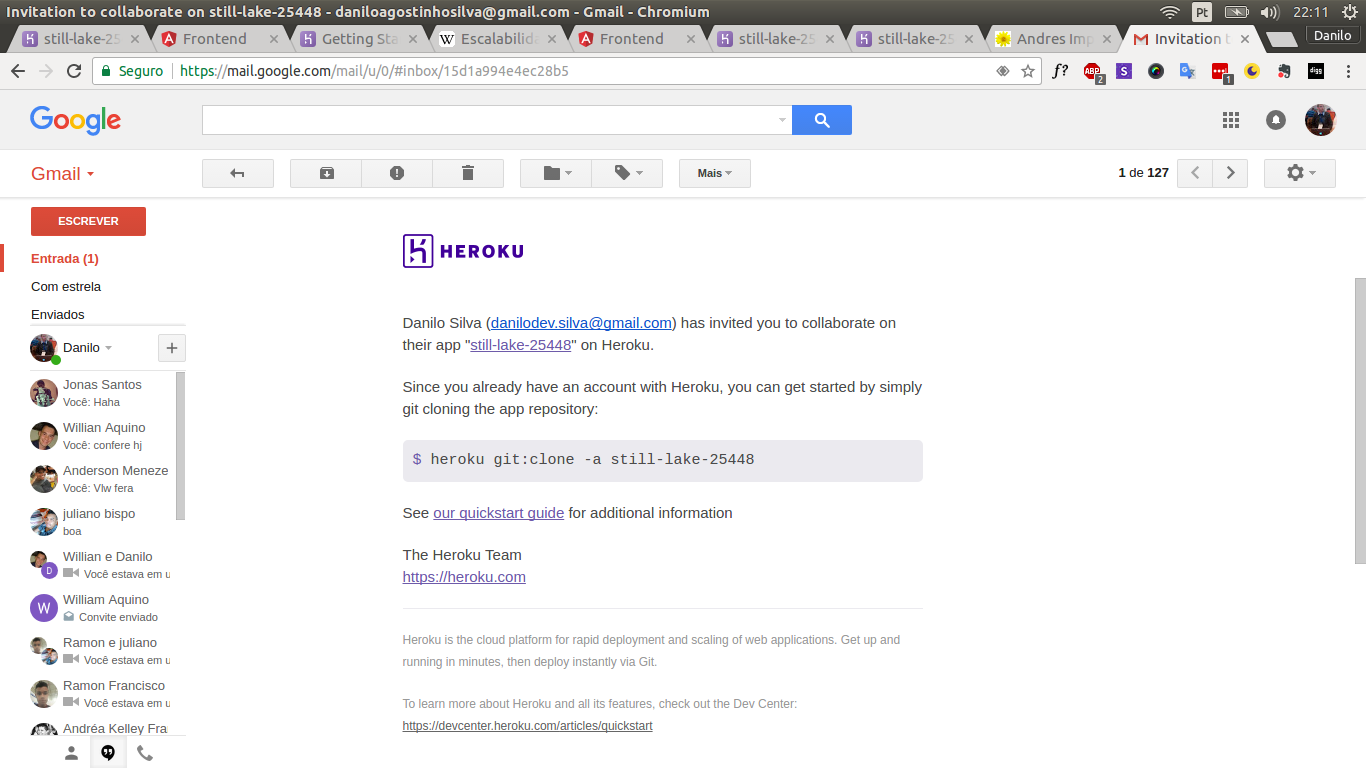Delete email with trash icon
Screen dimensions: 1366x768
pyautogui.click(x=468, y=173)
